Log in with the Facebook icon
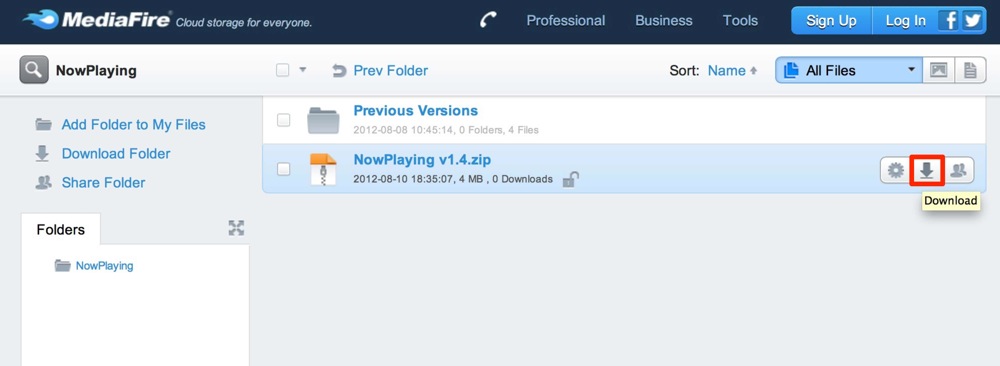 click(x=949, y=20)
